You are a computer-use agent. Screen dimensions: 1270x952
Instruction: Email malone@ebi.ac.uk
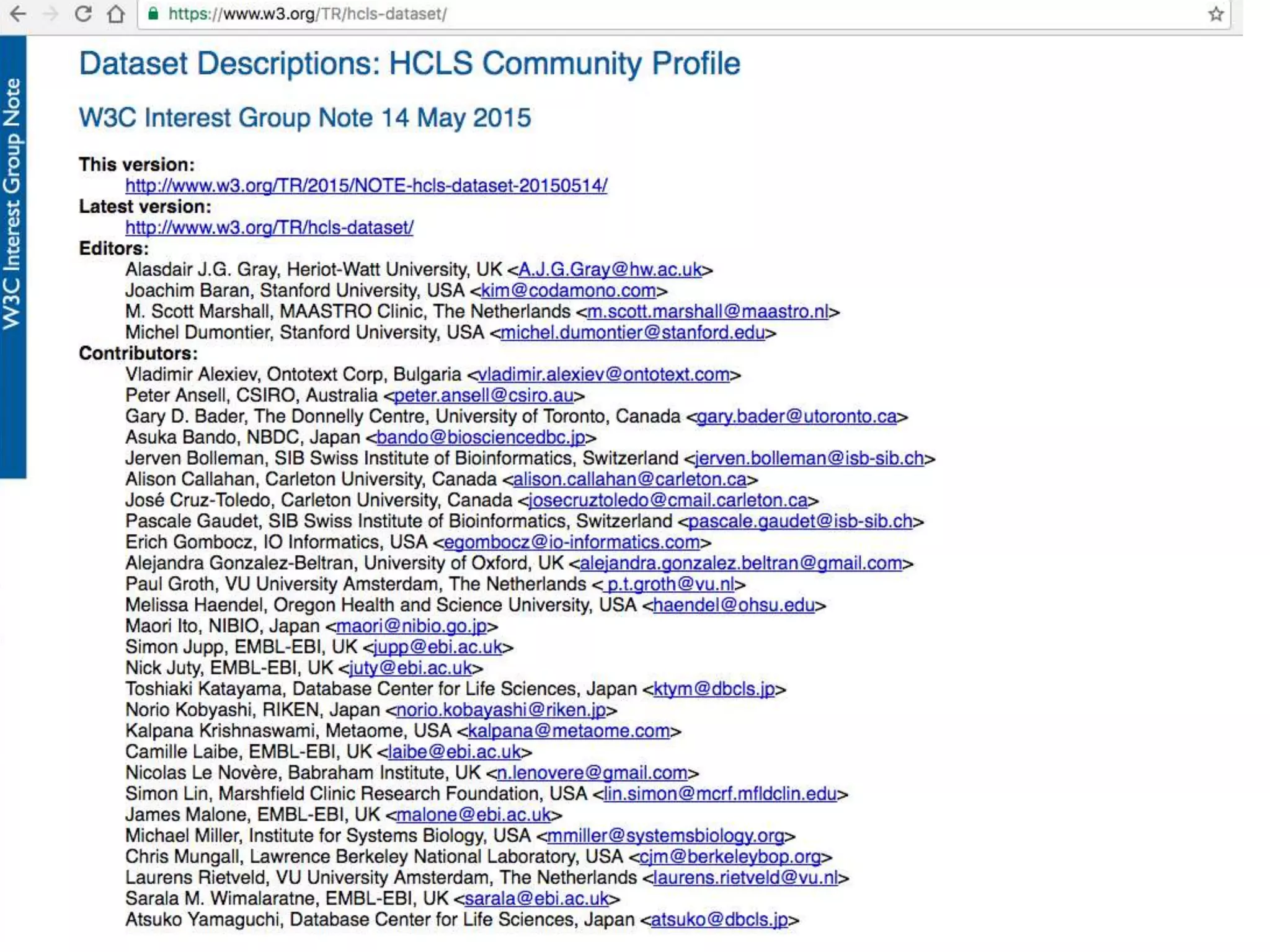(474, 816)
